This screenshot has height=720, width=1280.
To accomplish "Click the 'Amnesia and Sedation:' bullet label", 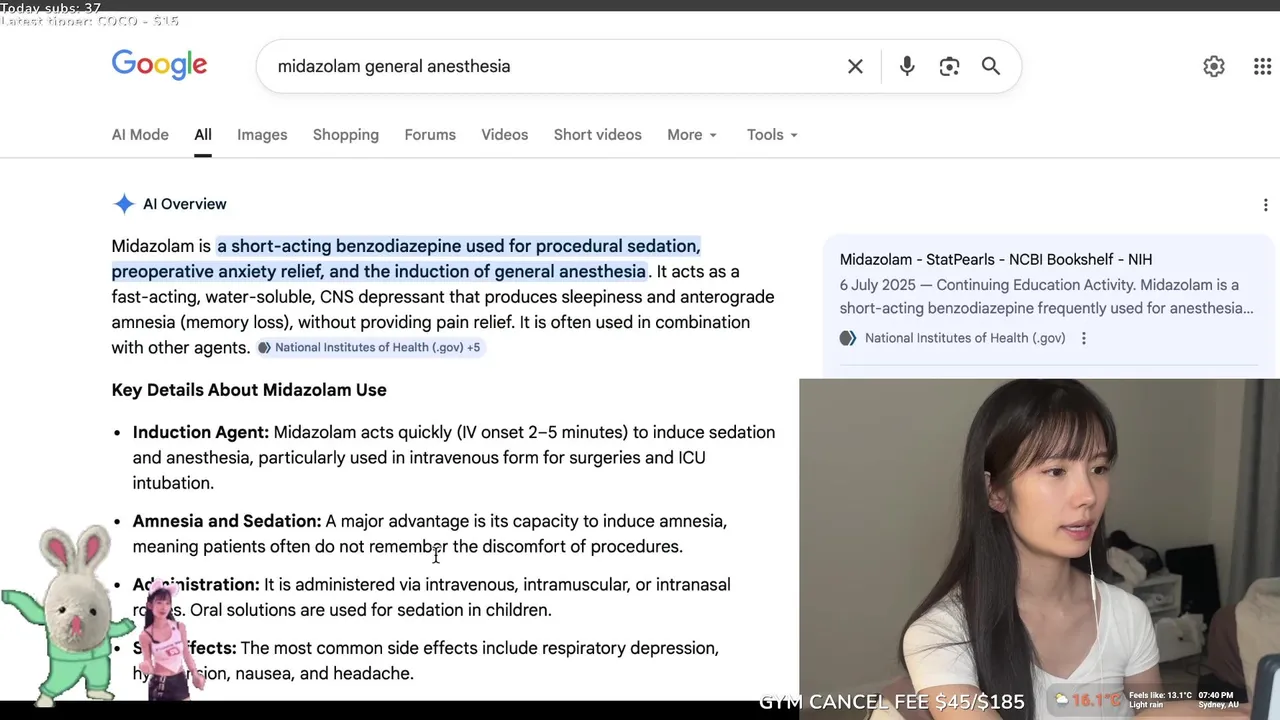I will [x=227, y=521].
